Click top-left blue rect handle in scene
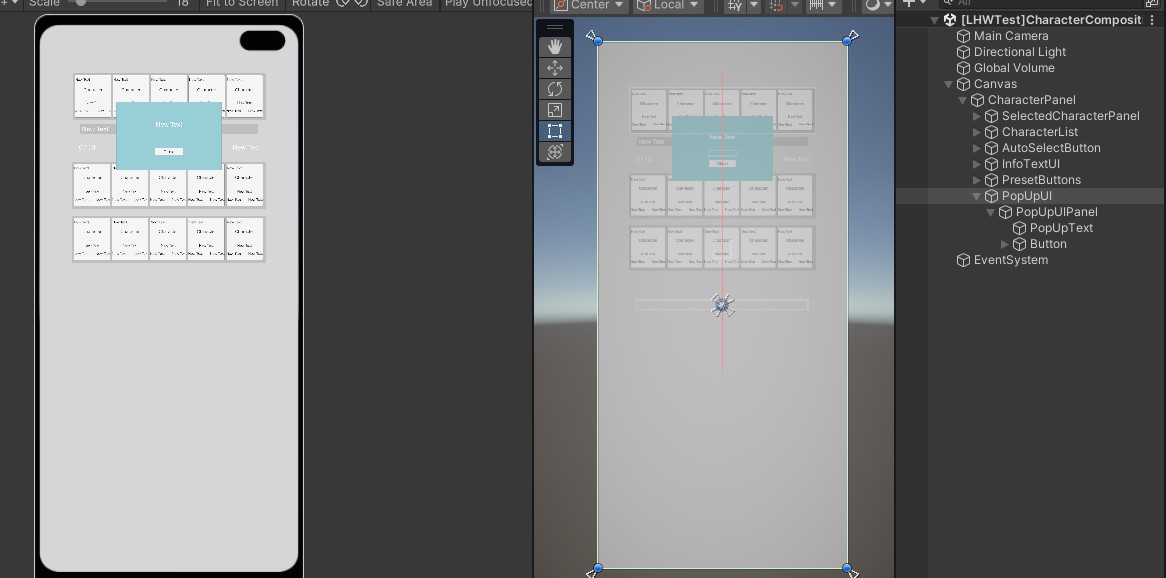 pos(598,41)
